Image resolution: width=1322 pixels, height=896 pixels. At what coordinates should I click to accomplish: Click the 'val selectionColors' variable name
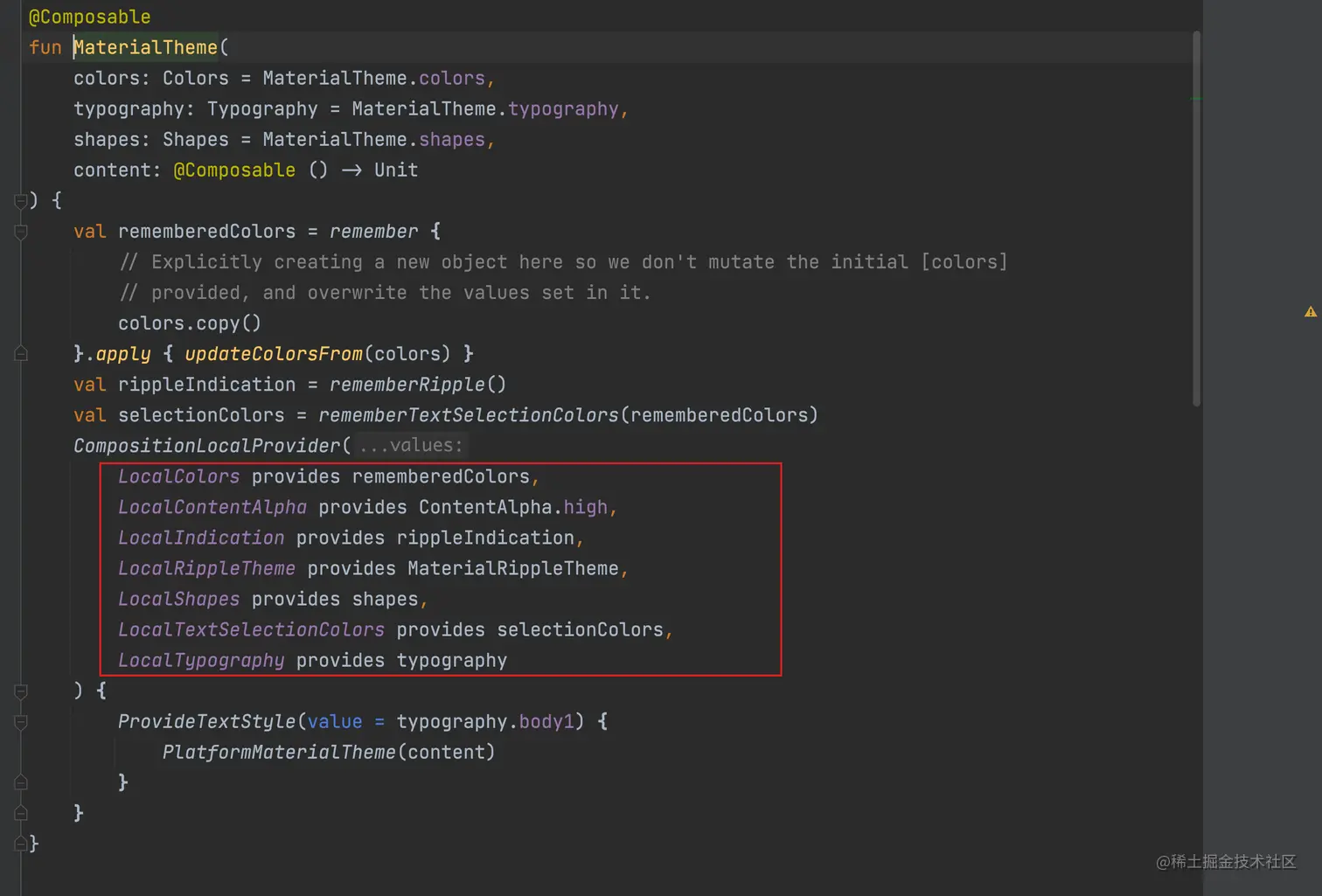tap(201, 415)
